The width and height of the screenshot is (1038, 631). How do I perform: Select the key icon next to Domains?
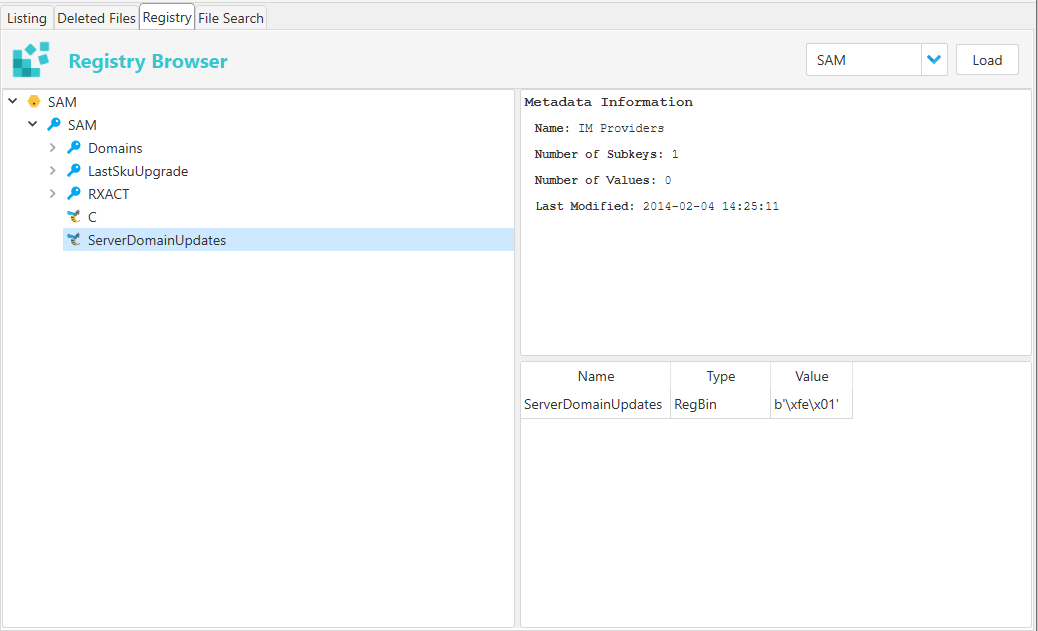click(x=73, y=147)
